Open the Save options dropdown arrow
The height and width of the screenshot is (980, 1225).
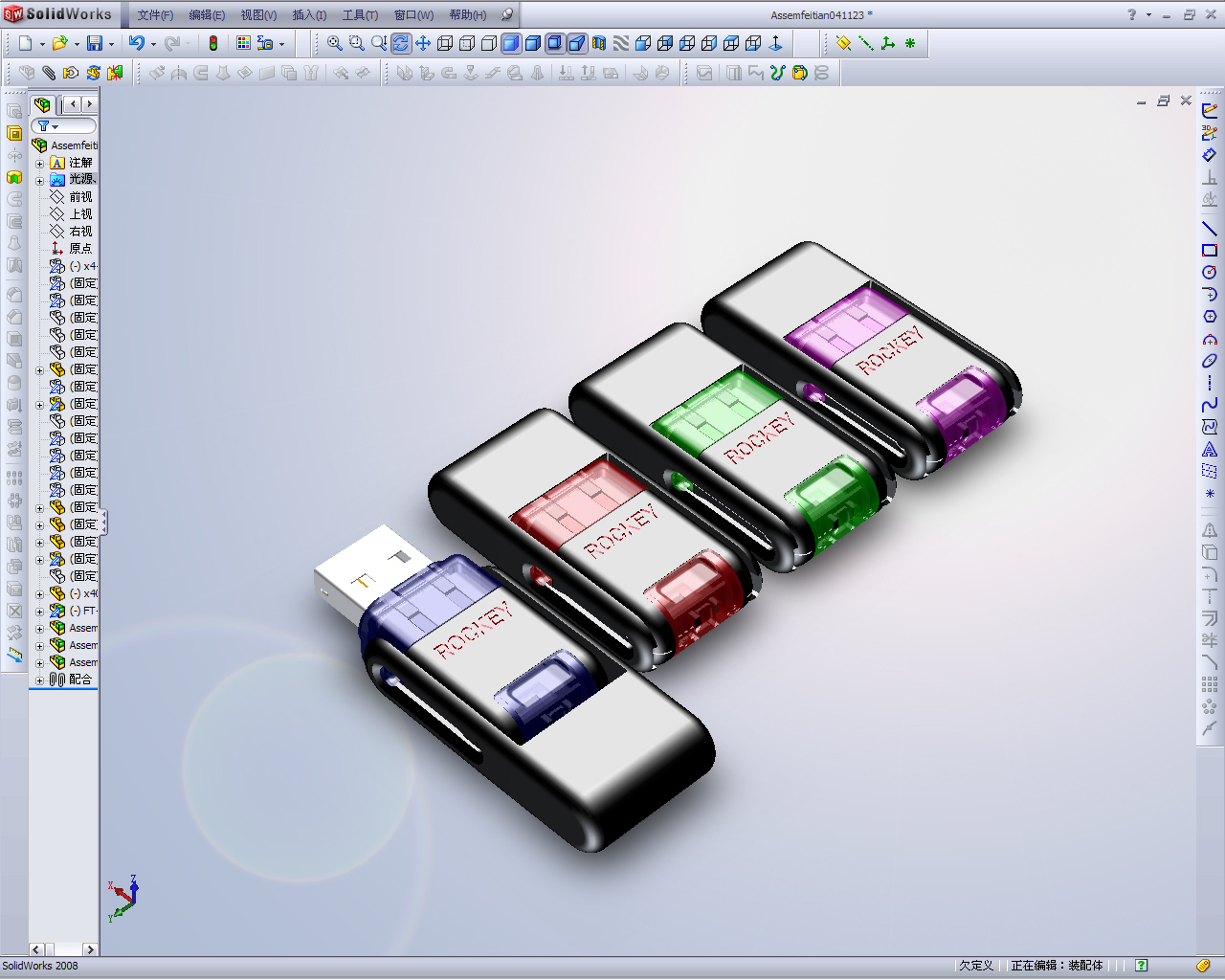coord(111,44)
